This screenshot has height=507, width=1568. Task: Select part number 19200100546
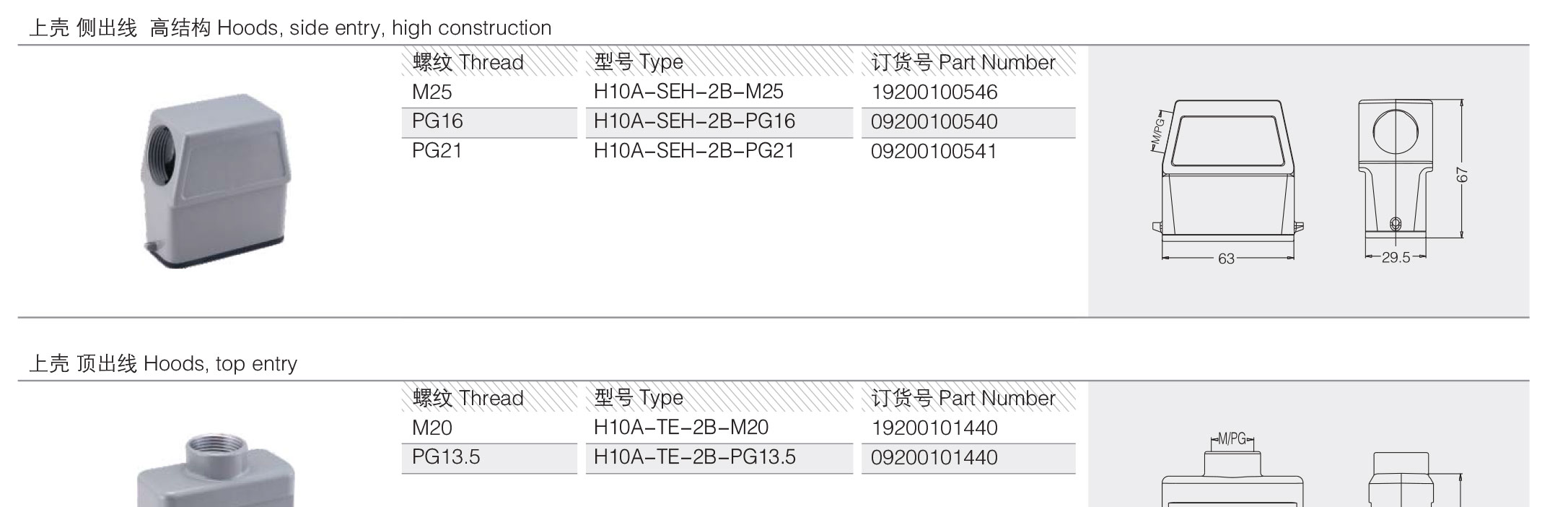[x=934, y=92]
